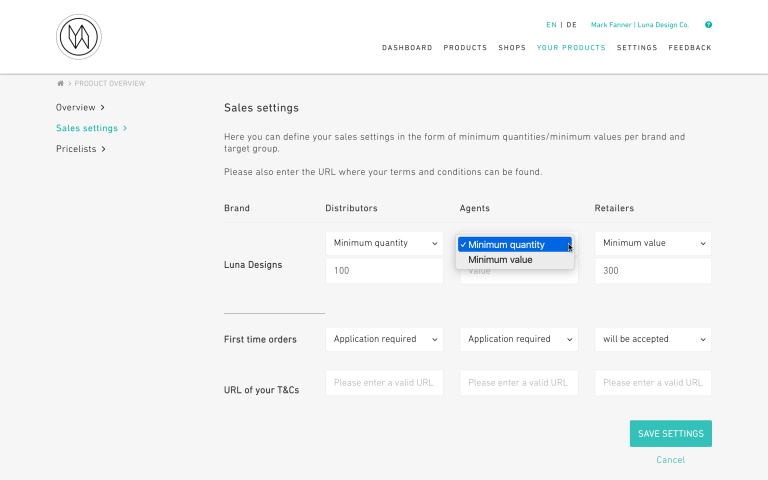
Task: Click the Retailers column header
Action: click(x=614, y=208)
